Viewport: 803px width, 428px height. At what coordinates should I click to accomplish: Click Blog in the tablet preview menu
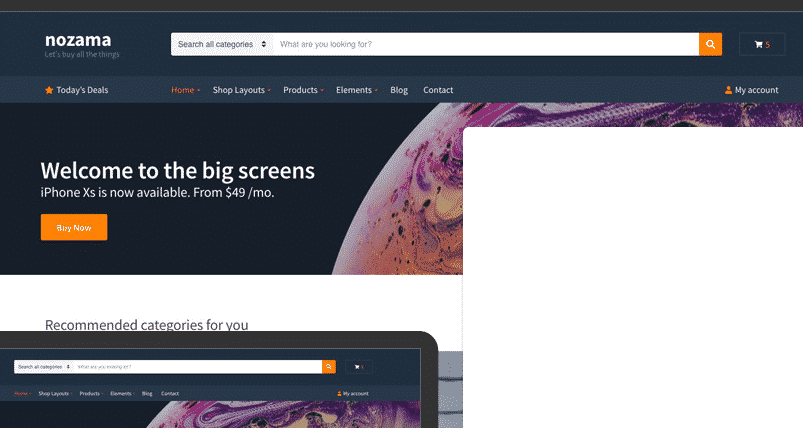pos(147,394)
